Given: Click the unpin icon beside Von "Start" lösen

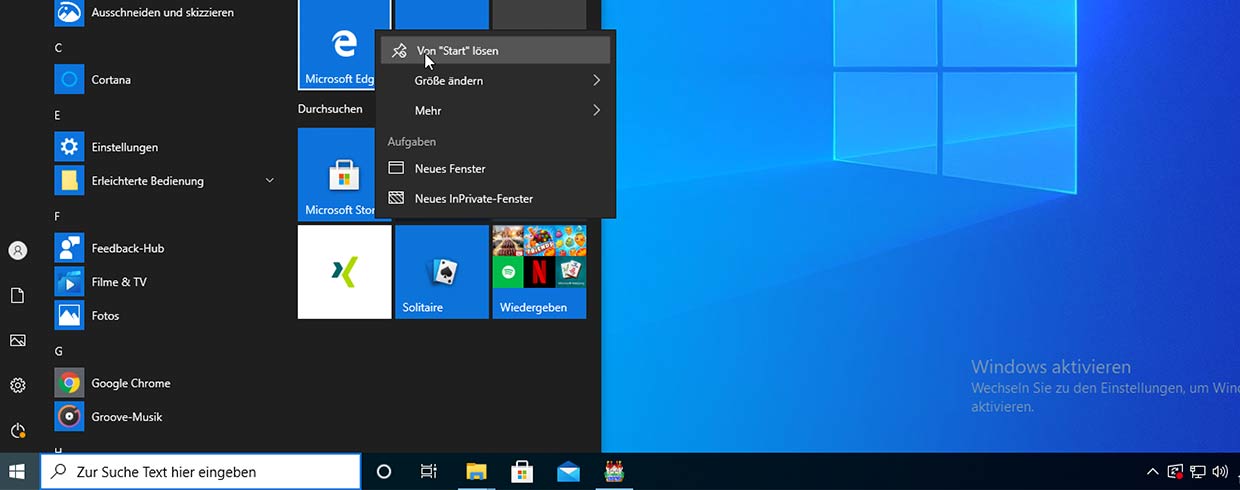Looking at the screenshot, I should [399, 50].
